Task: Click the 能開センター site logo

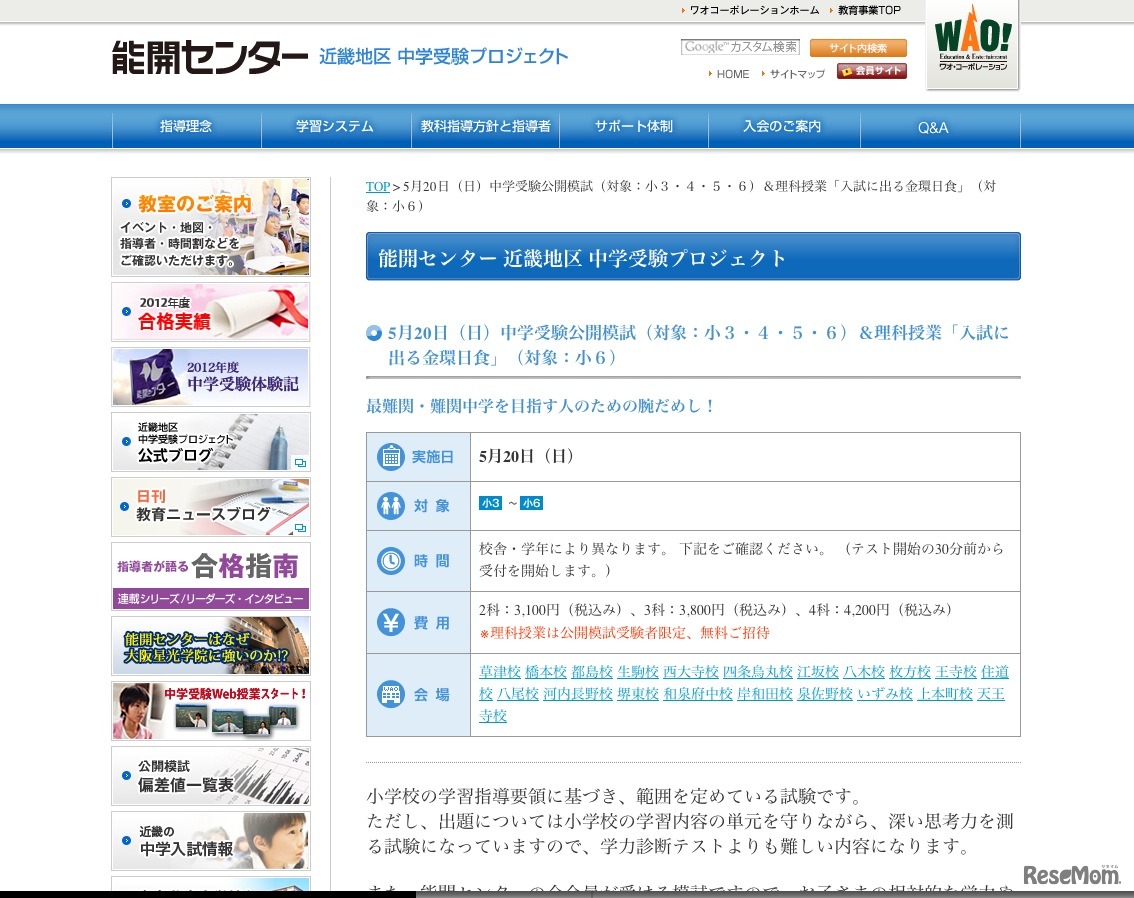Action: [x=210, y=57]
